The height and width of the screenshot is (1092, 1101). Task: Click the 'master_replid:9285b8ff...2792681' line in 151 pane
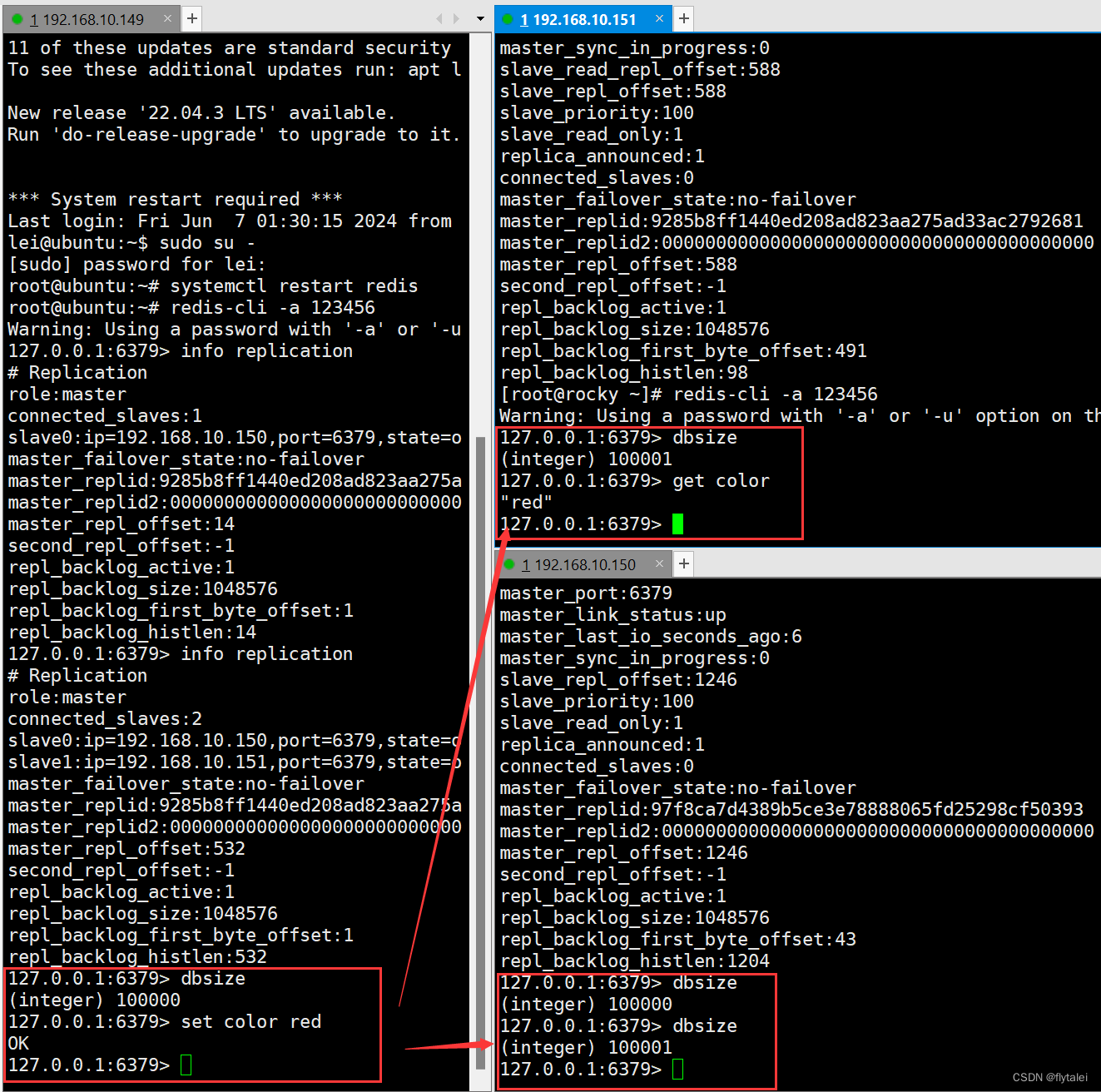791,221
